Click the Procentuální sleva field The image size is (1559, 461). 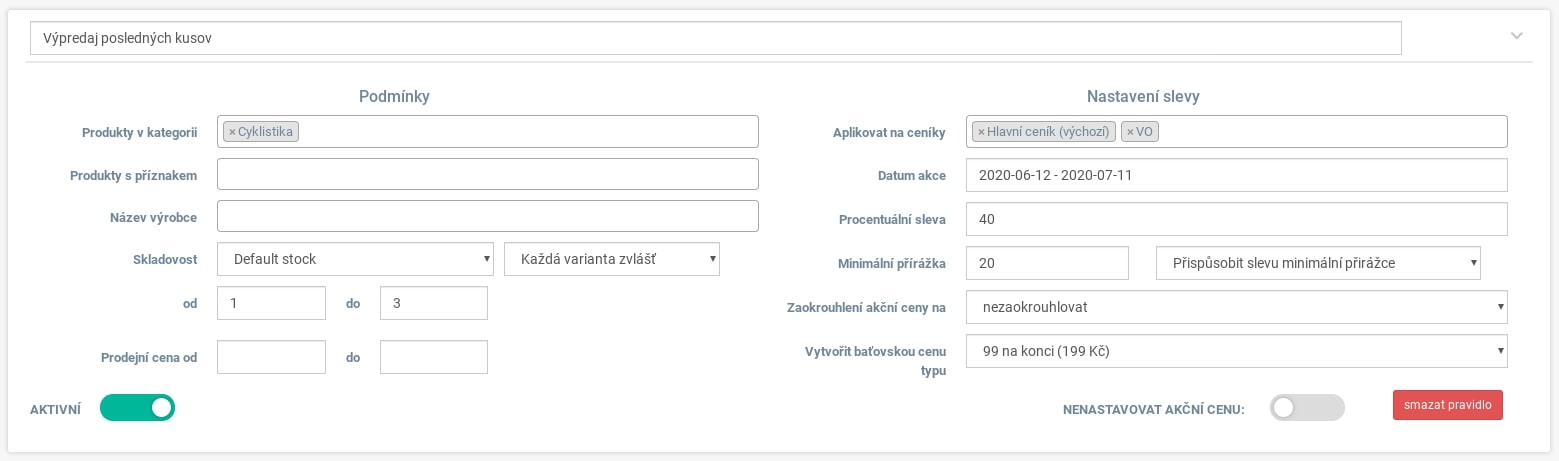click(x=1237, y=219)
